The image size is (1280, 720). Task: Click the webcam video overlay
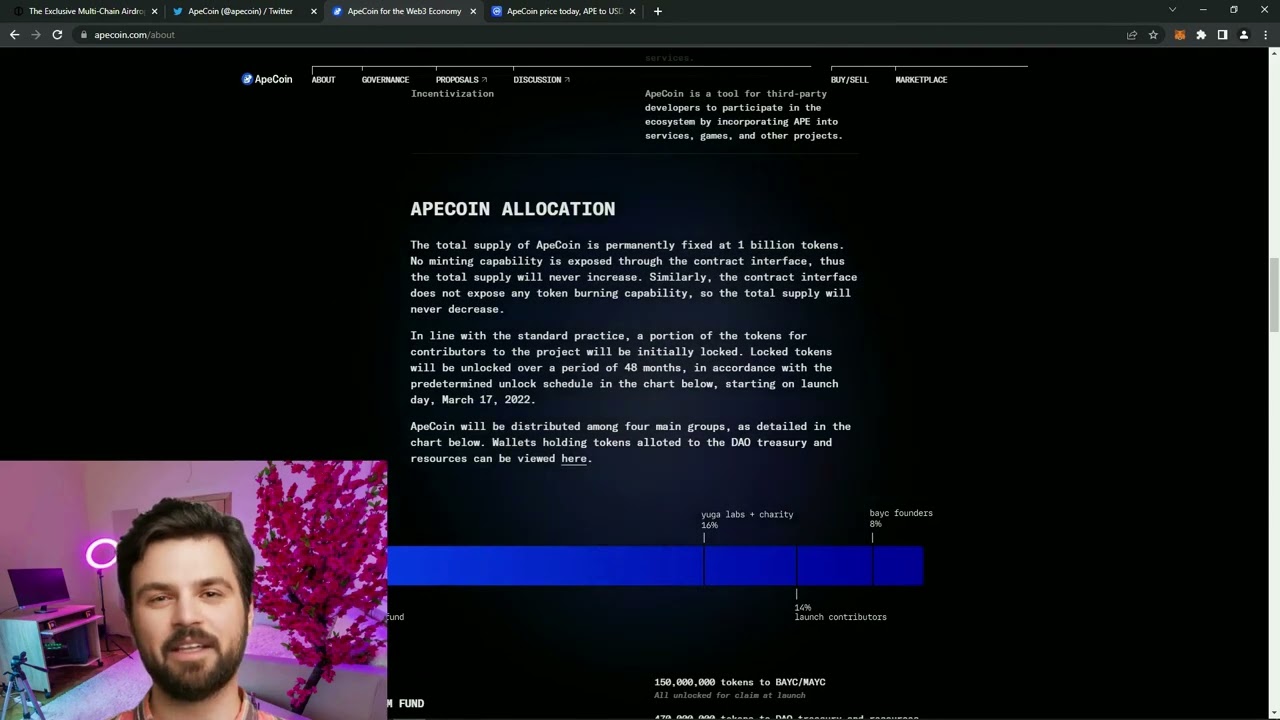(194, 590)
